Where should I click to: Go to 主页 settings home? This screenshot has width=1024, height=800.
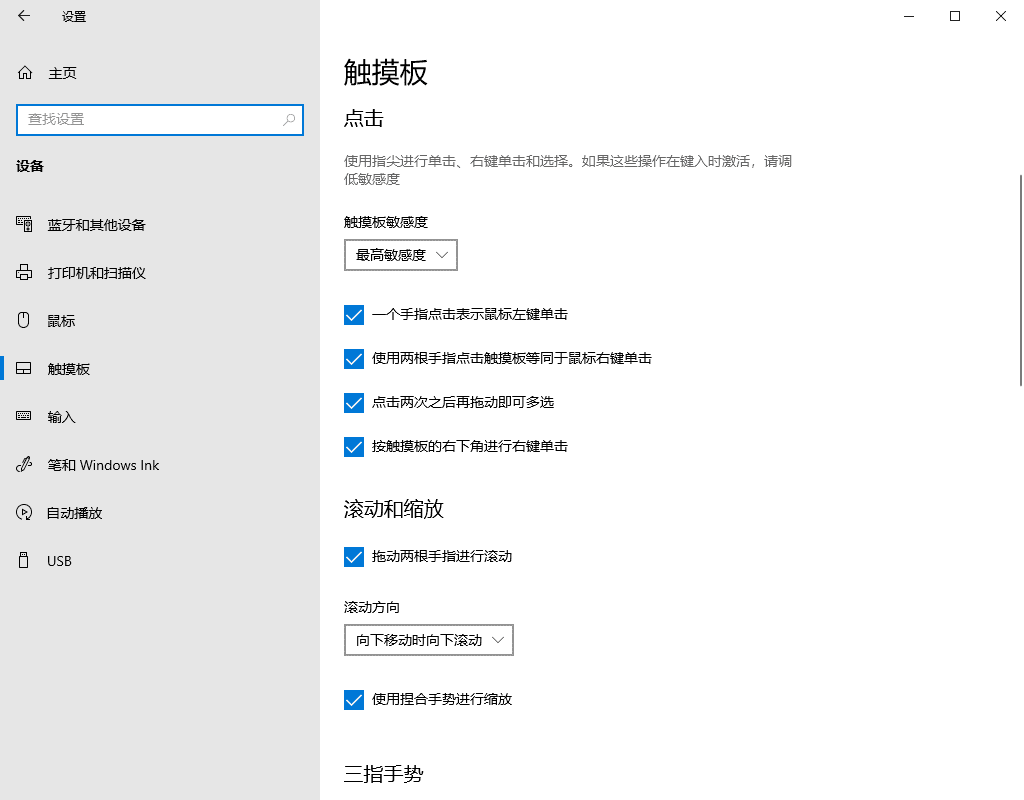[x=160, y=73]
